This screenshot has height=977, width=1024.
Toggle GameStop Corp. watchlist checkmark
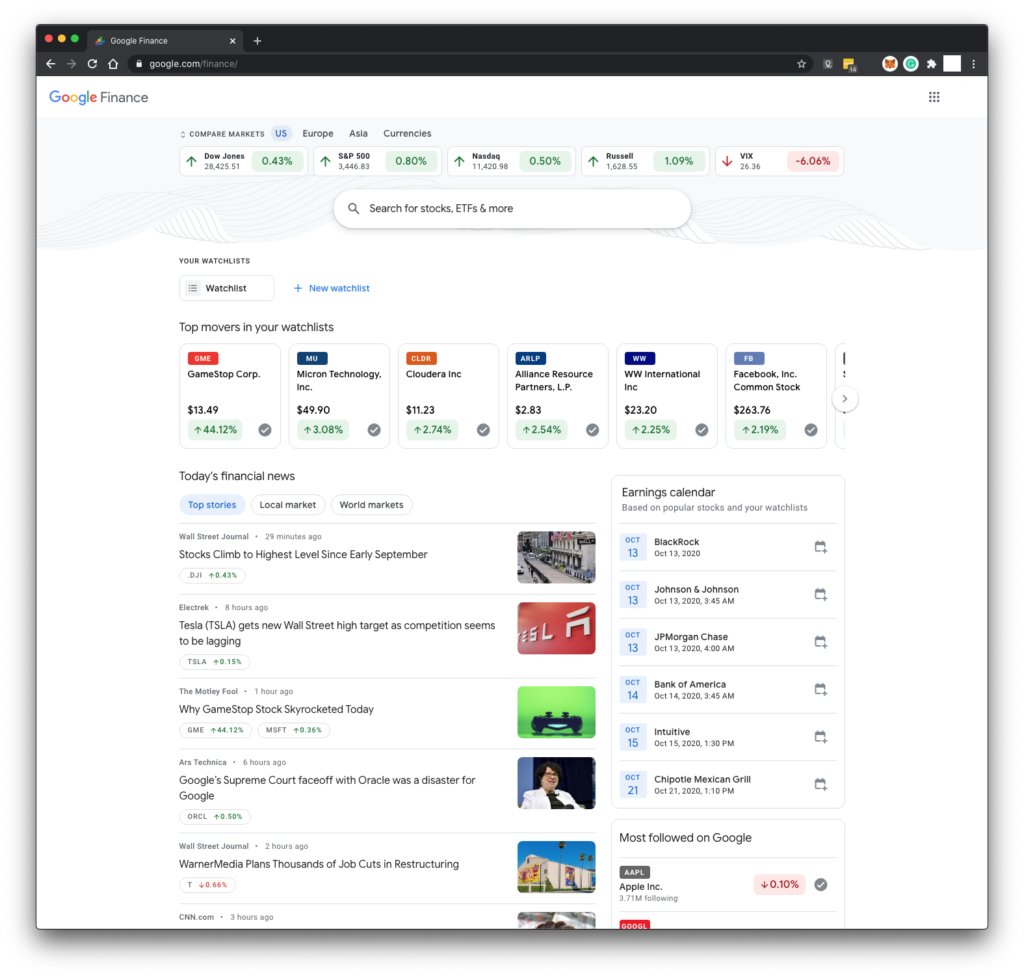[265, 430]
